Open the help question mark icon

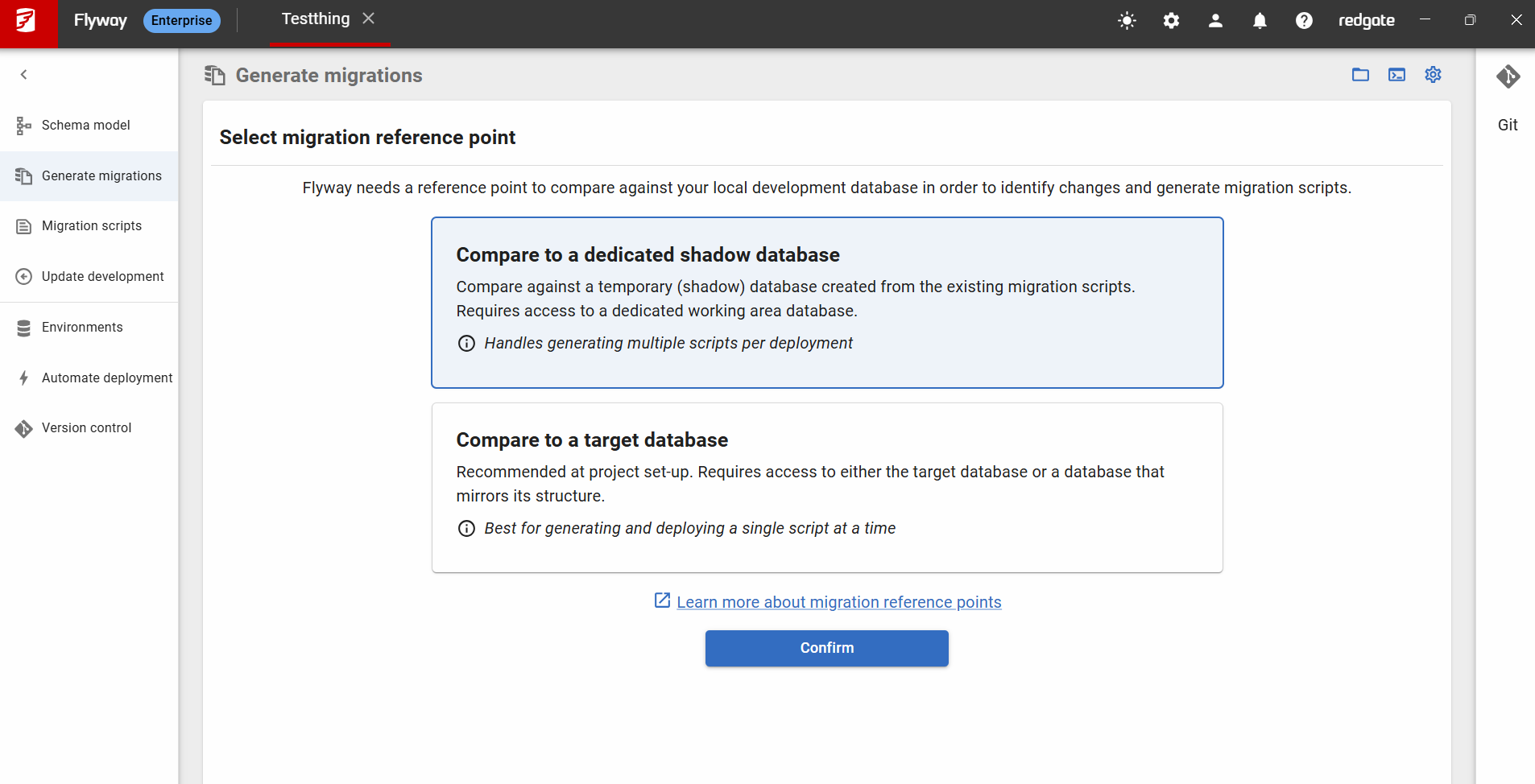tap(1304, 21)
